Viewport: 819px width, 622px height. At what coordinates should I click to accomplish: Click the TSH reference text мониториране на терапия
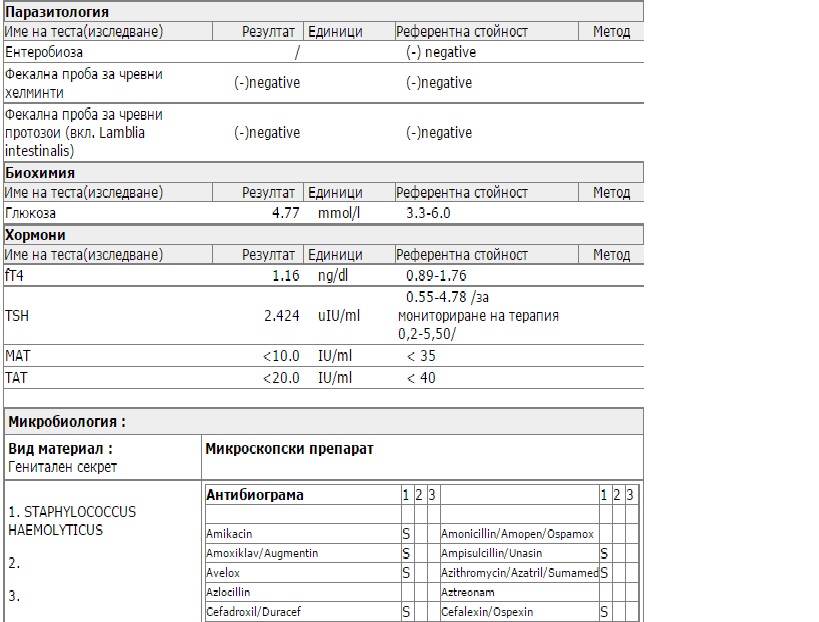click(x=478, y=316)
